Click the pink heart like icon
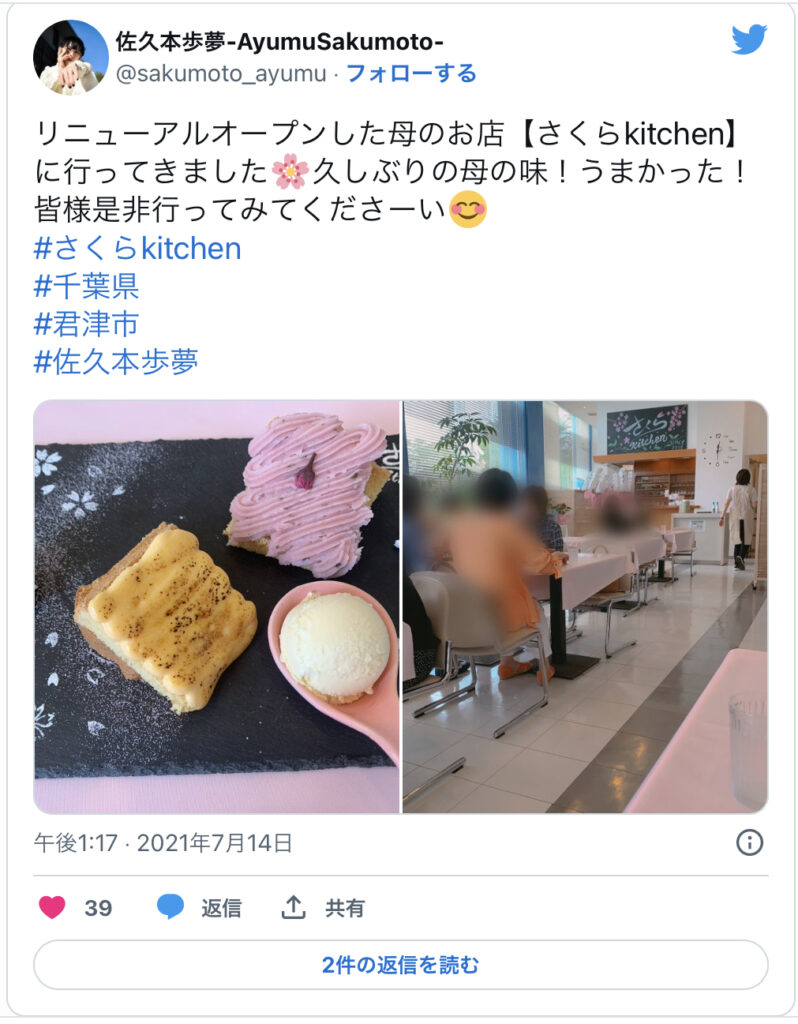This screenshot has width=798, height=1024. tap(52, 907)
